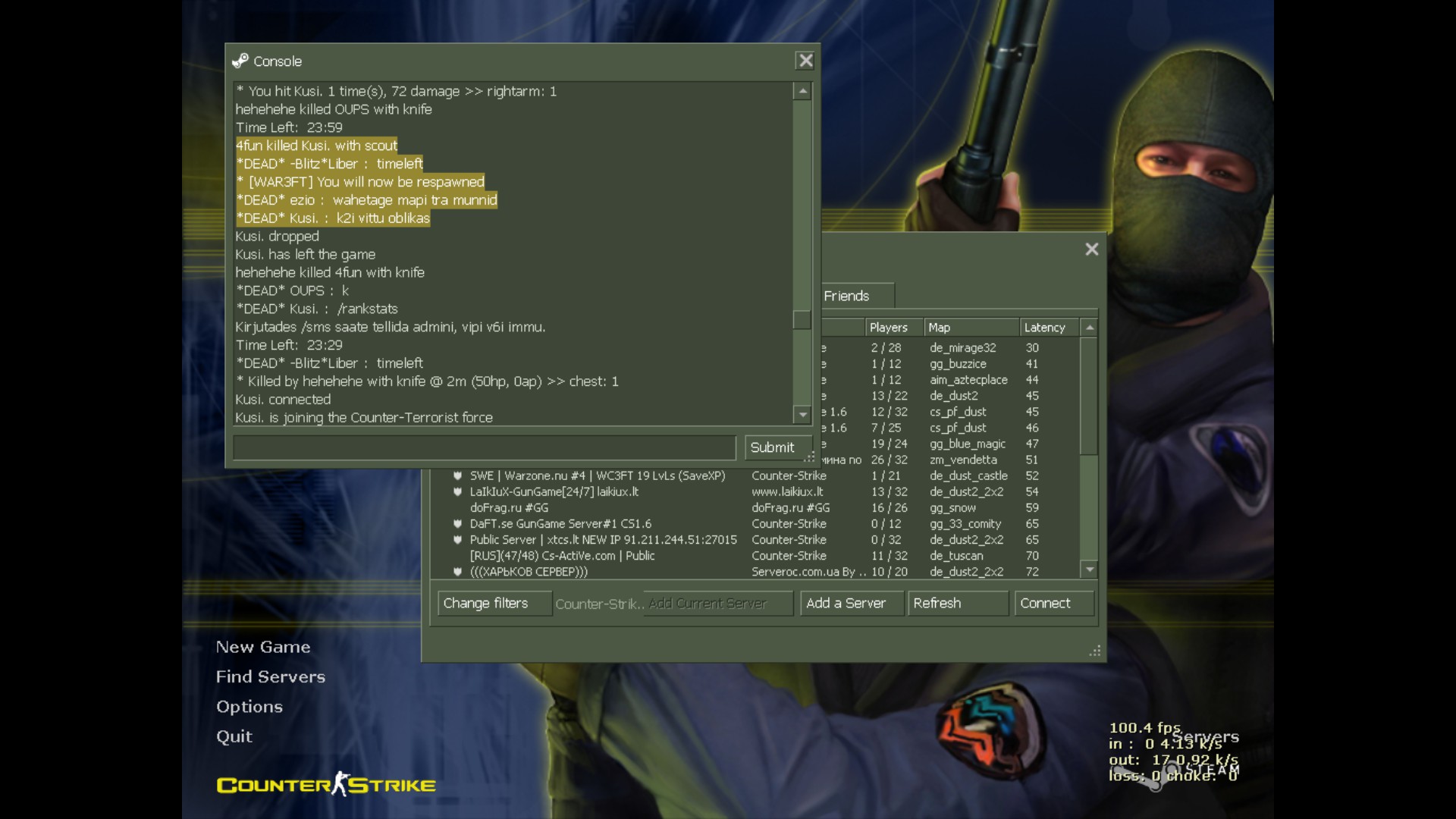Click the zm_vendetta map cell

pos(964,460)
